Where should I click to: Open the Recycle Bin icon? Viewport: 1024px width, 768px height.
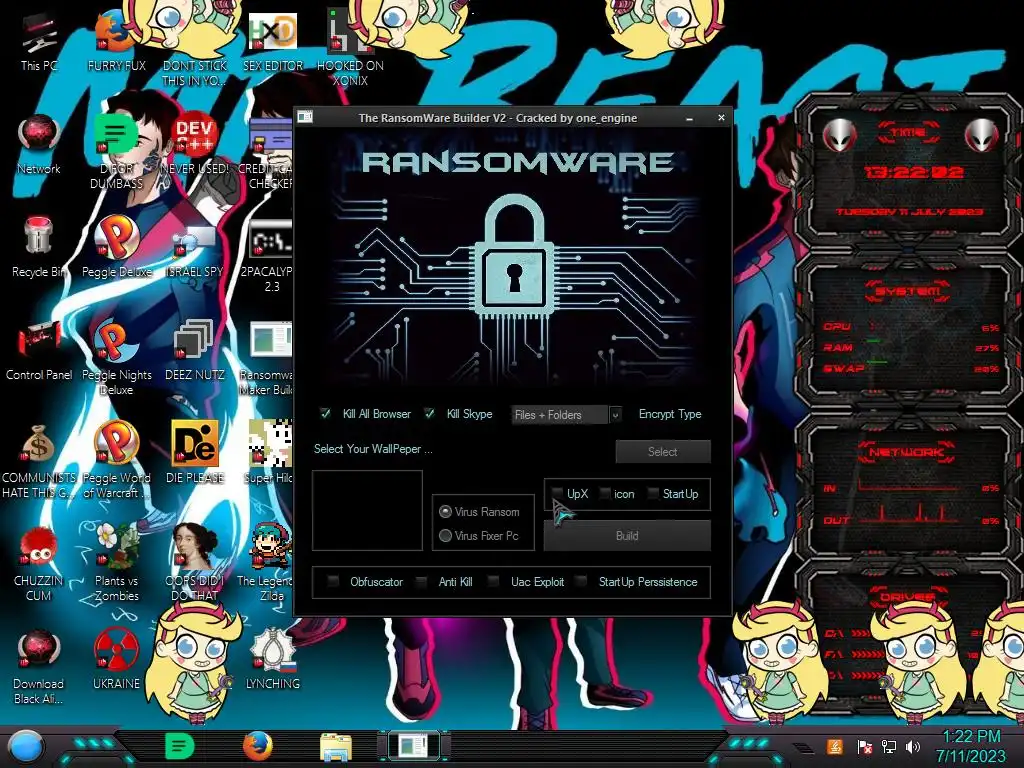[x=39, y=247]
